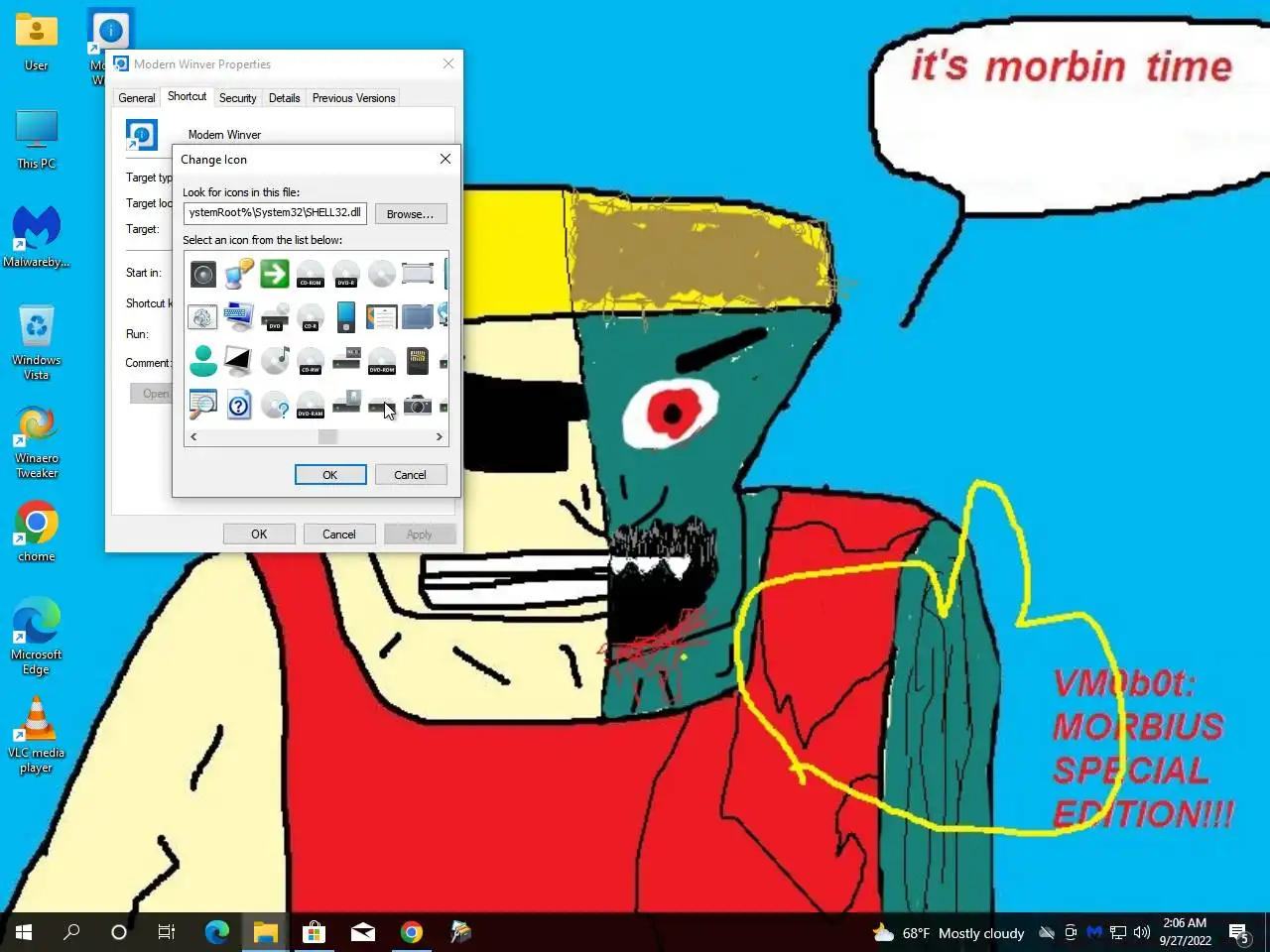Screen dimensions: 1270x952
Task: Select This PC desktop icon
Action: pos(37,139)
